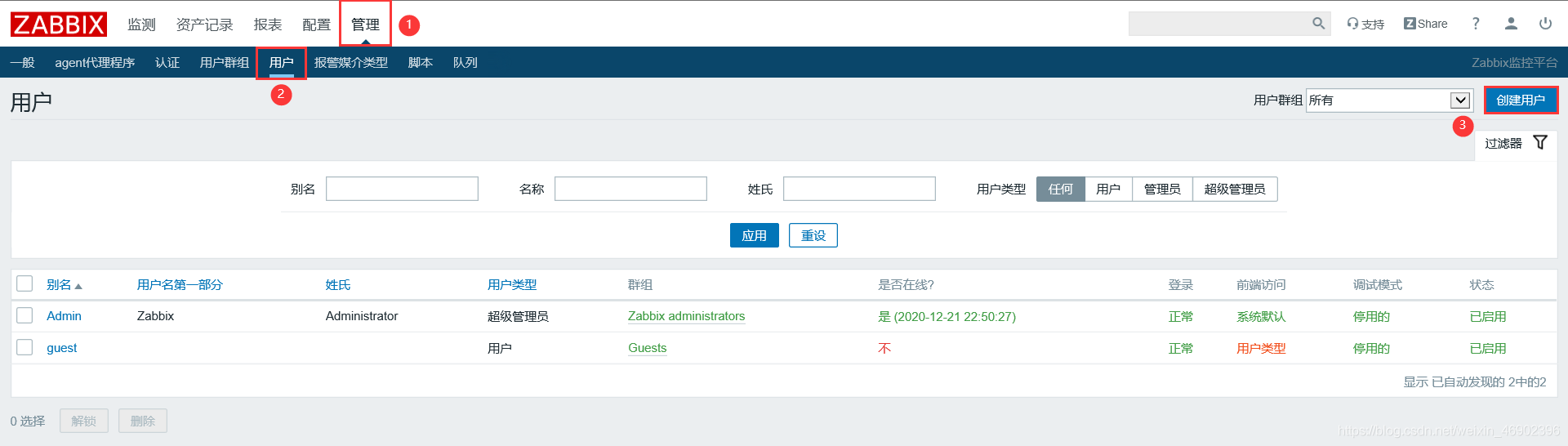Open 管理 top menu
1568x446 pixels.
pyautogui.click(x=365, y=25)
